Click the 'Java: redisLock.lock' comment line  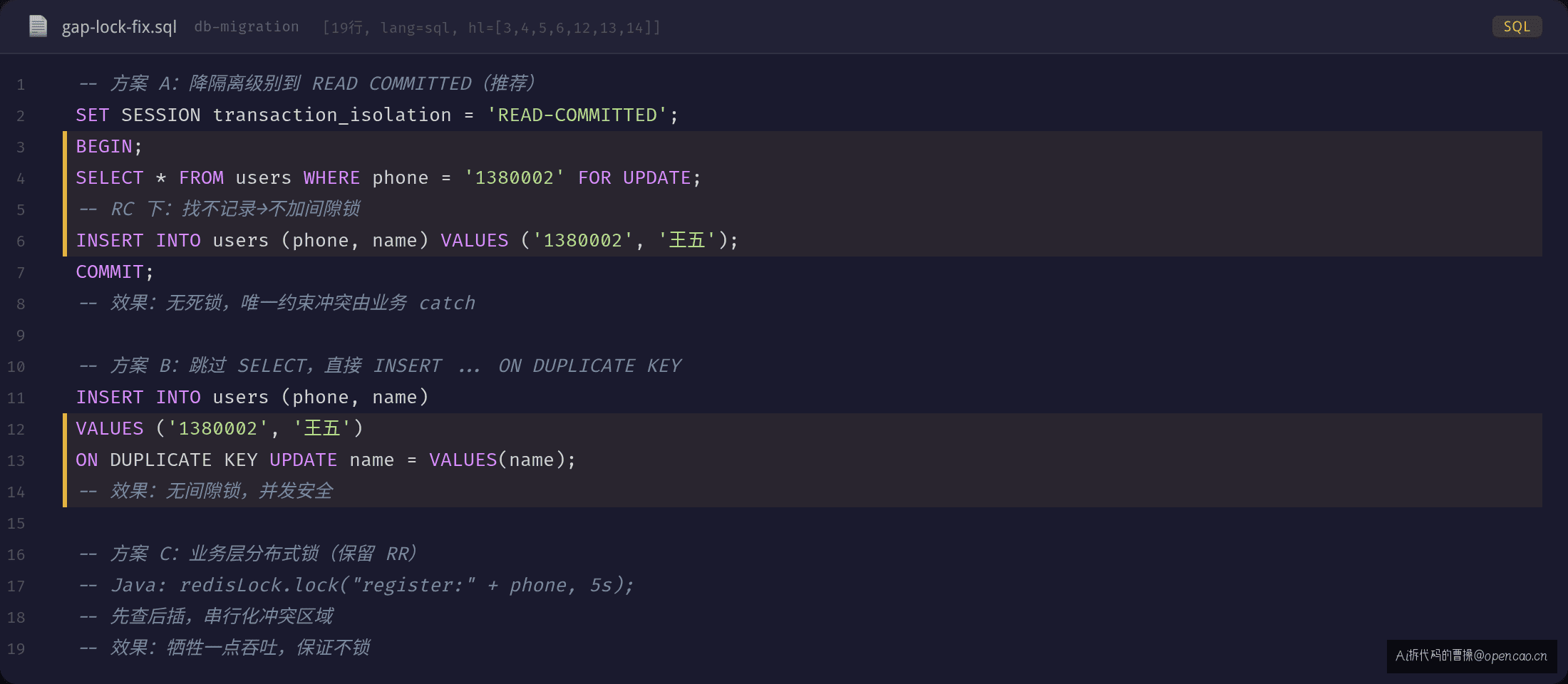click(356, 585)
